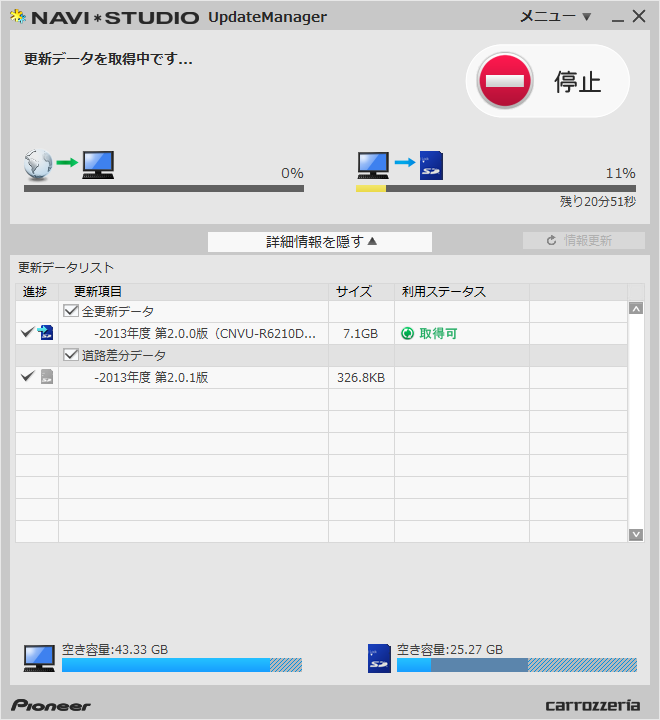Click the computer icon in download progress

98,165
